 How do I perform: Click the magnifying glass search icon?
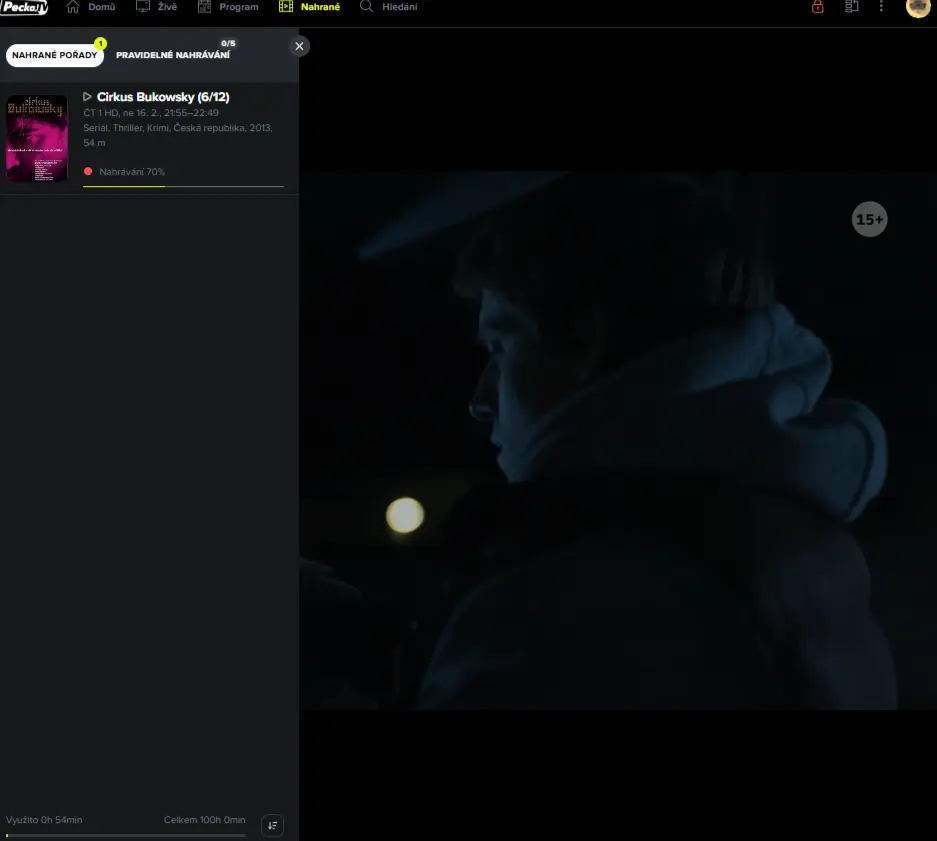tap(366, 7)
